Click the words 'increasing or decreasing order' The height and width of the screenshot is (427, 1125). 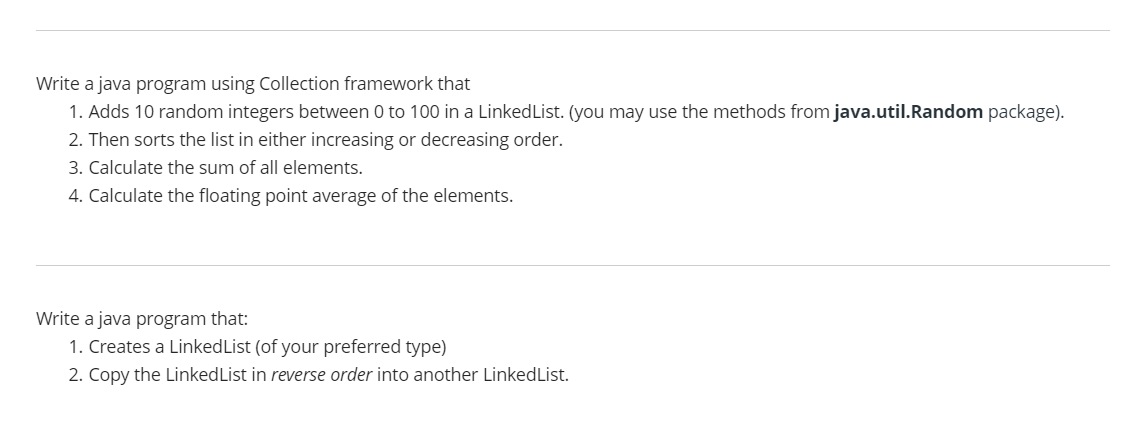coord(436,140)
